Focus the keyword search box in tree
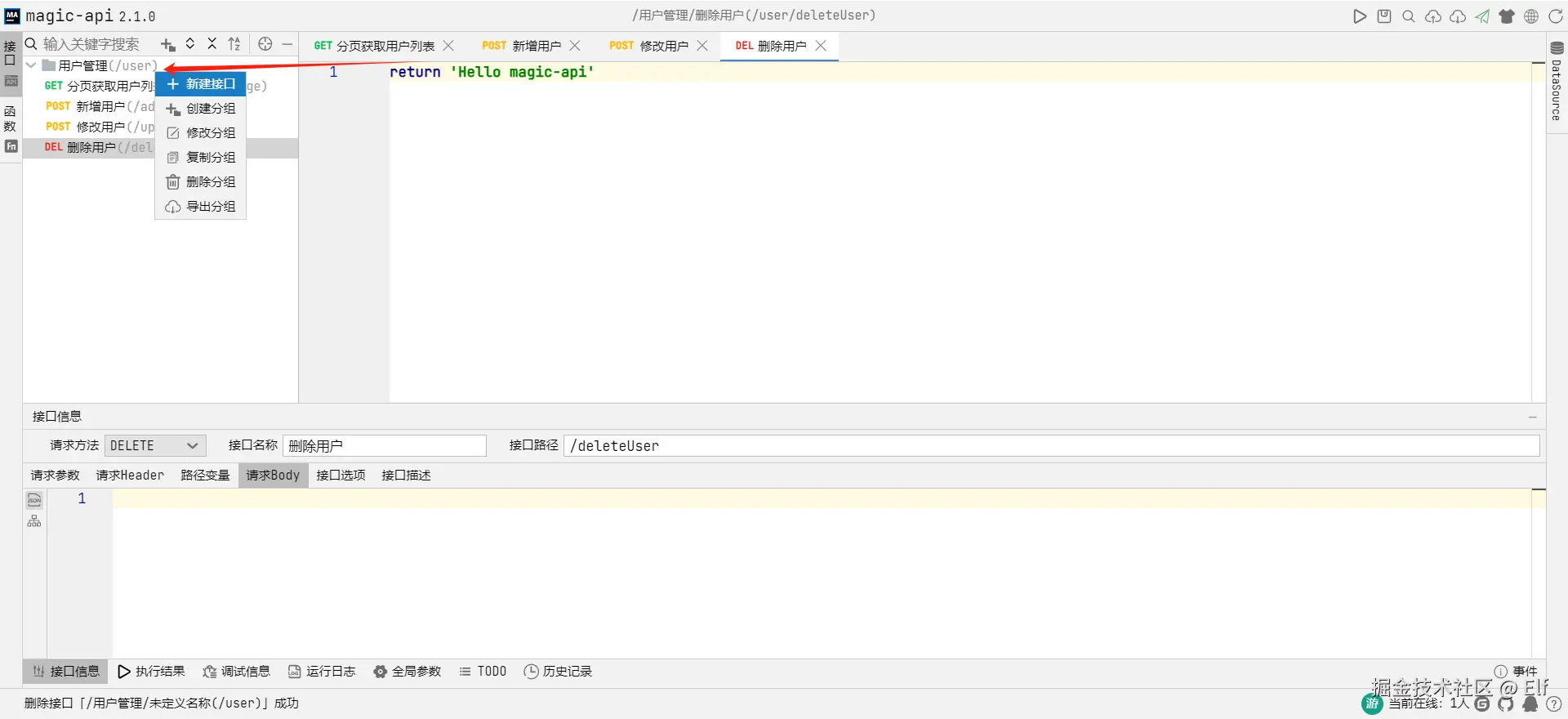1568x719 pixels. pos(91,44)
